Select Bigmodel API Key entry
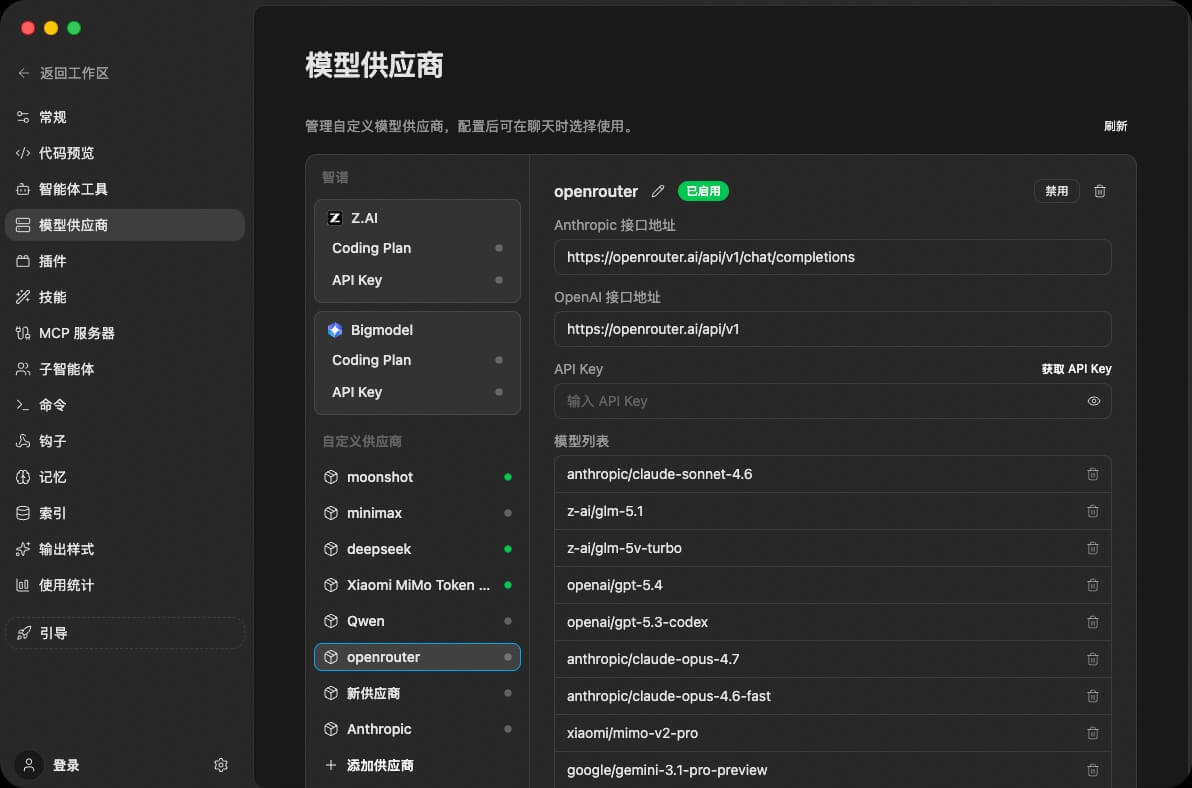Image resolution: width=1192 pixels, height=788 pixels. pos(417,392)
